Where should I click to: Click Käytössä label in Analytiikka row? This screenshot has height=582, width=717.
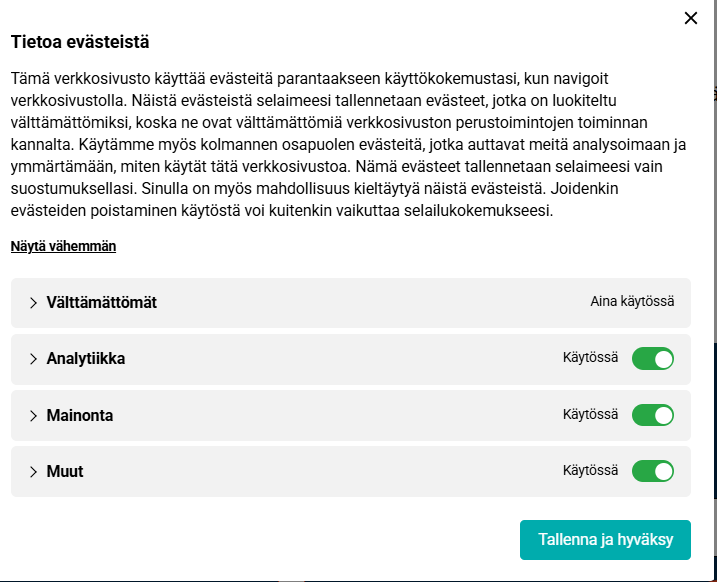(x=590, y=358)
